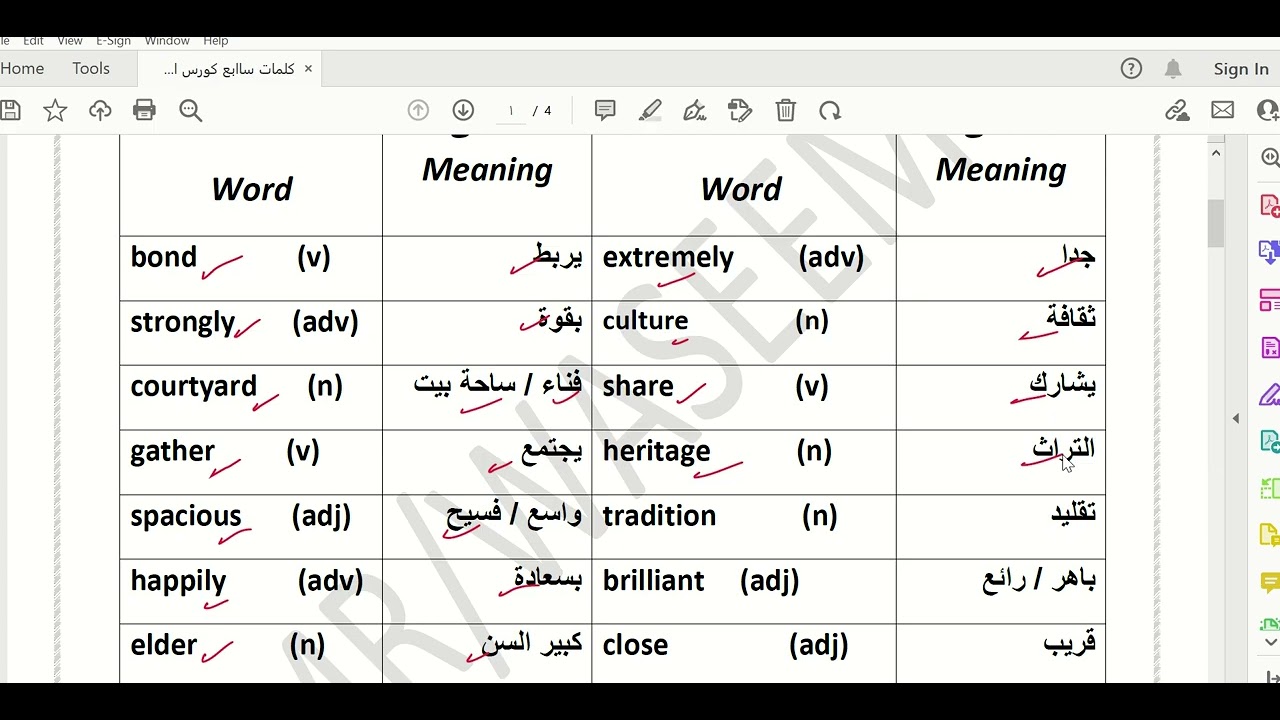Open the Comment tool in right panel
This screenshot has width=1280, height=720.
pos(1270,582)
